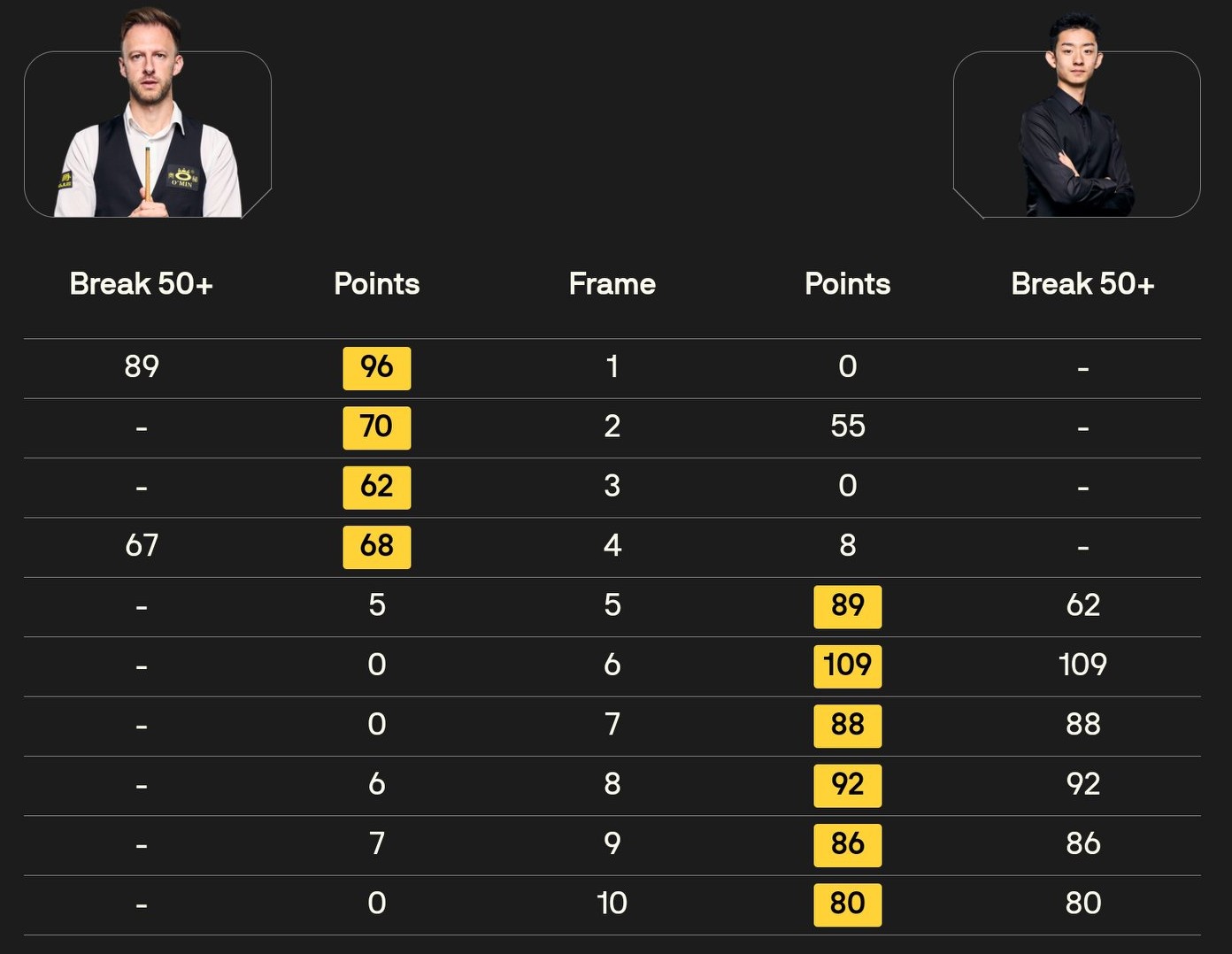Click the 89 break in frame 1 row
Viewport: 1232px width, 954px height.
[x=142, y=367]
